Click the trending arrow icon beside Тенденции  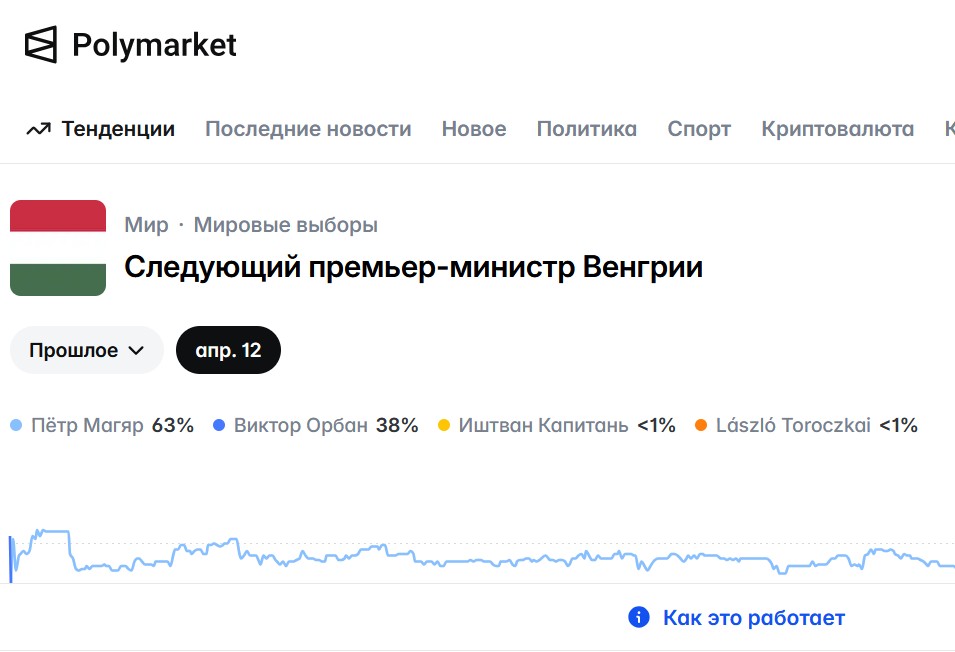click(38, 129)
